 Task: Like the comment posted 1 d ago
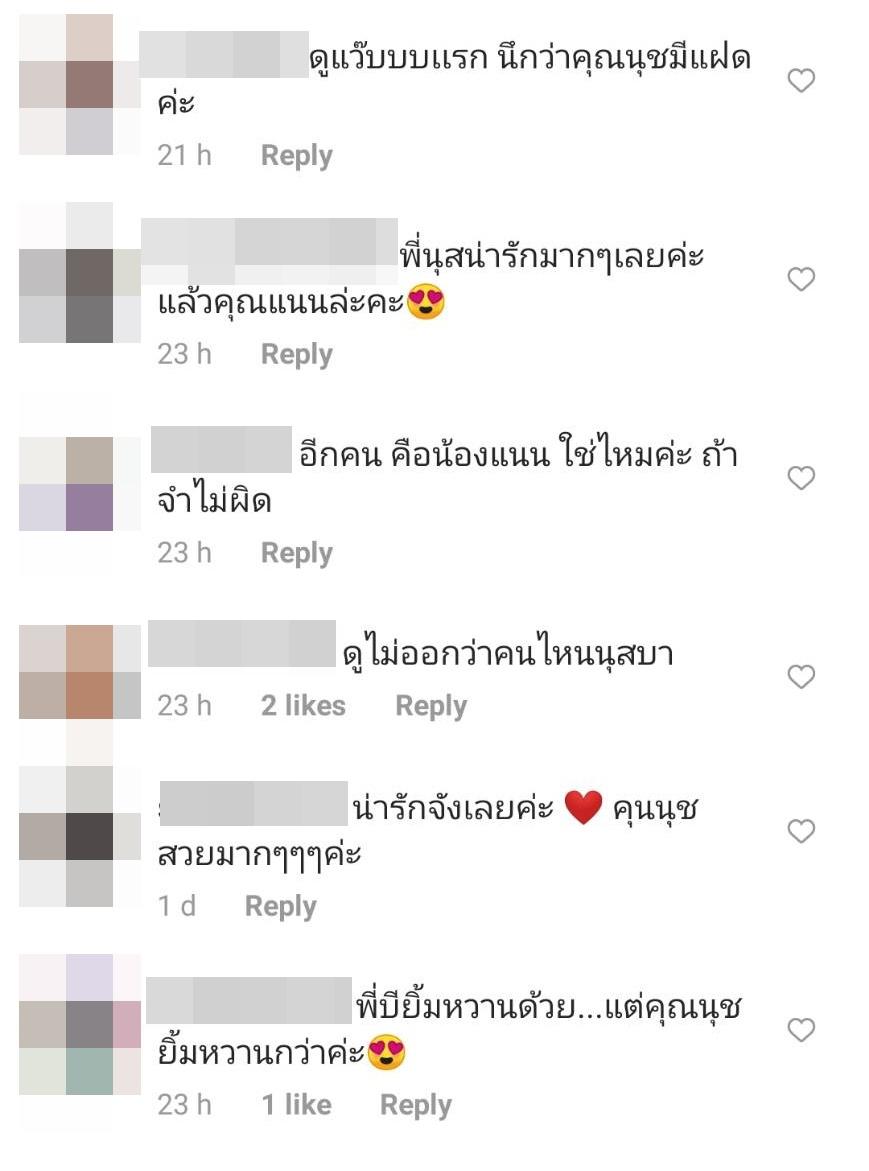801,830
